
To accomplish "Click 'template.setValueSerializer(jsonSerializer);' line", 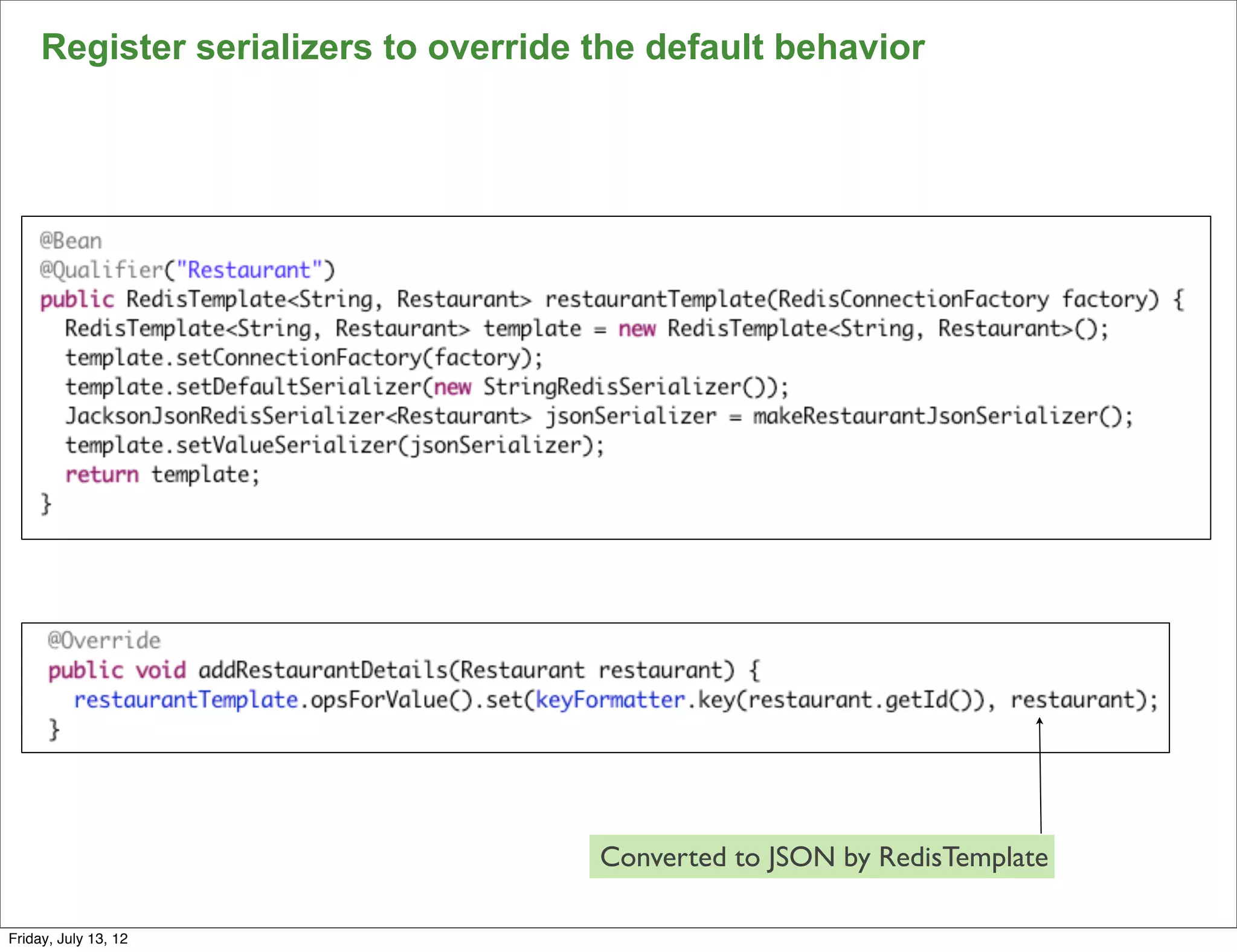I will coord(335,446).
